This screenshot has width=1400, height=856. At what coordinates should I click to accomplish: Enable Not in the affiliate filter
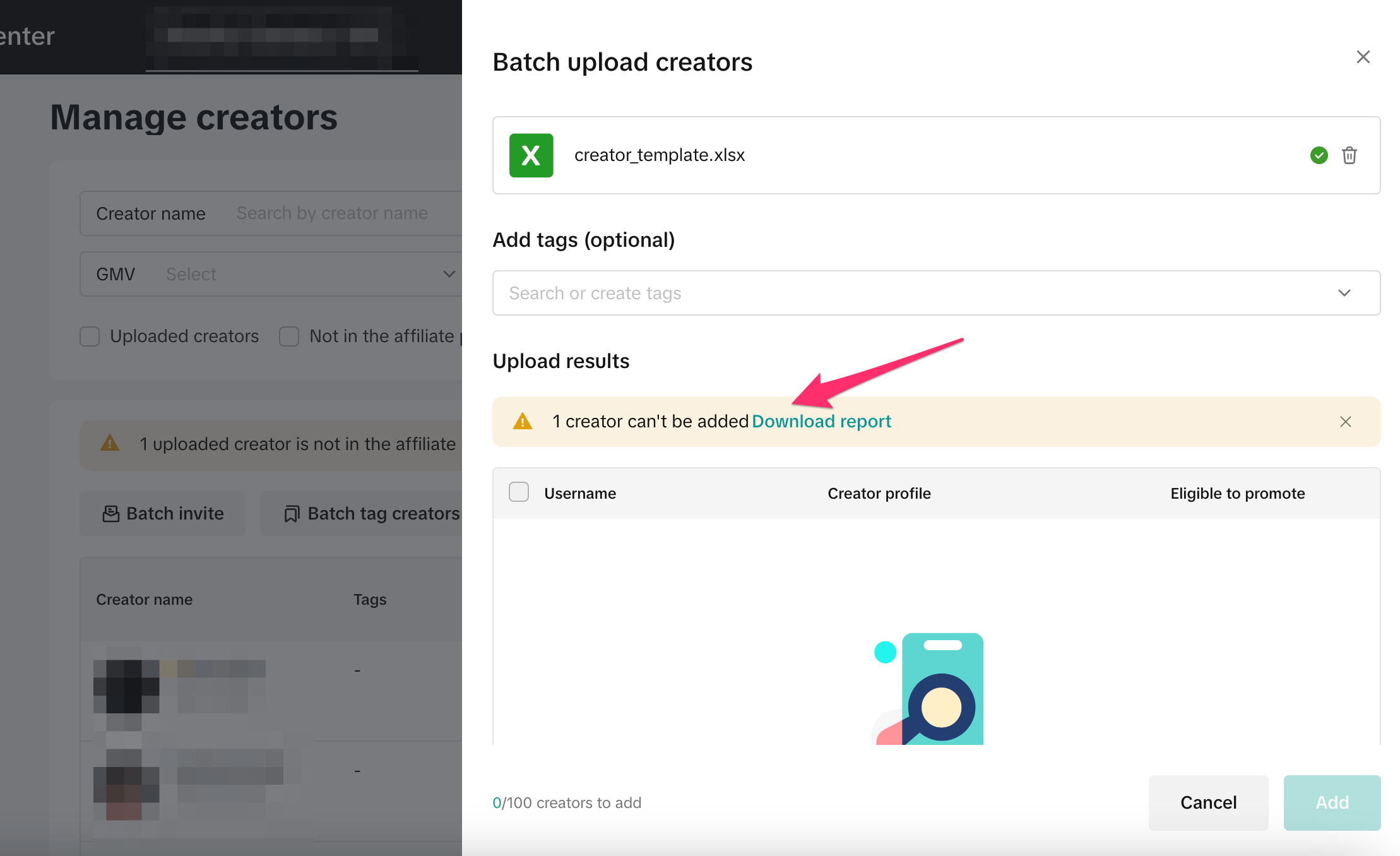click(x=289, y=336)
